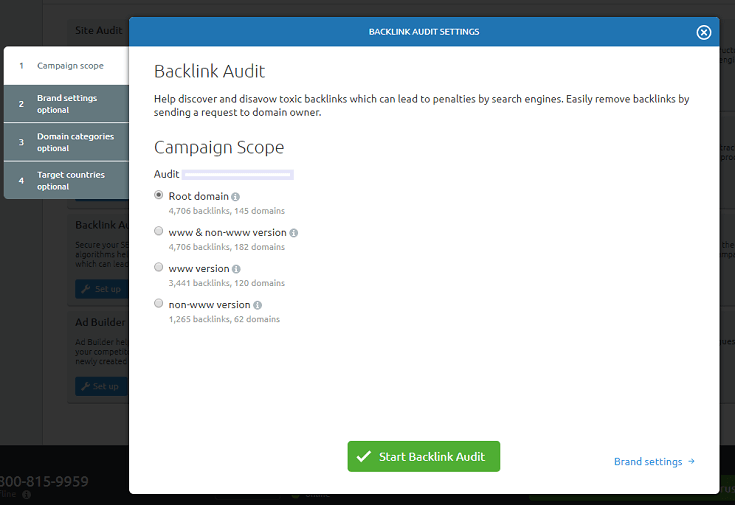This screenshot has height=505, width=735.
Task: Click the '3,441 backlinks, 120 domains' text
Action: point(226,283)
